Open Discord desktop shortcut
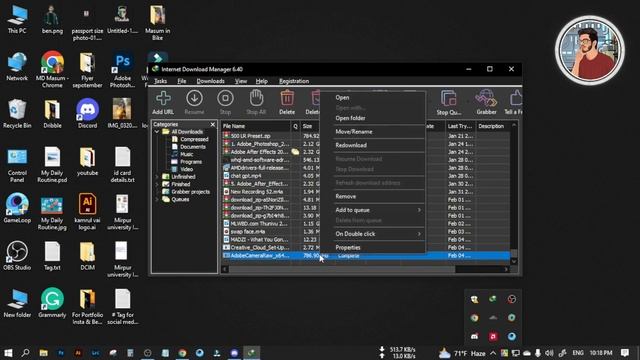Viewport: 640px width, 360px height. [87, 114]
